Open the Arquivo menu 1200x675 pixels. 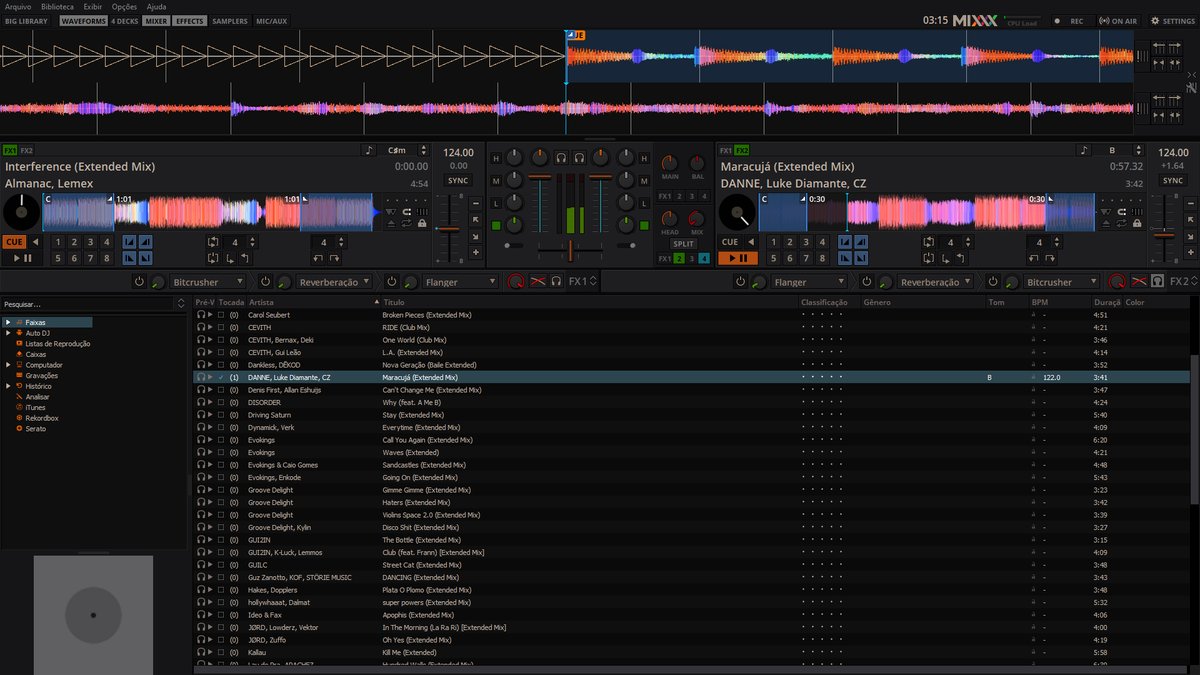(x=18, y=6)
